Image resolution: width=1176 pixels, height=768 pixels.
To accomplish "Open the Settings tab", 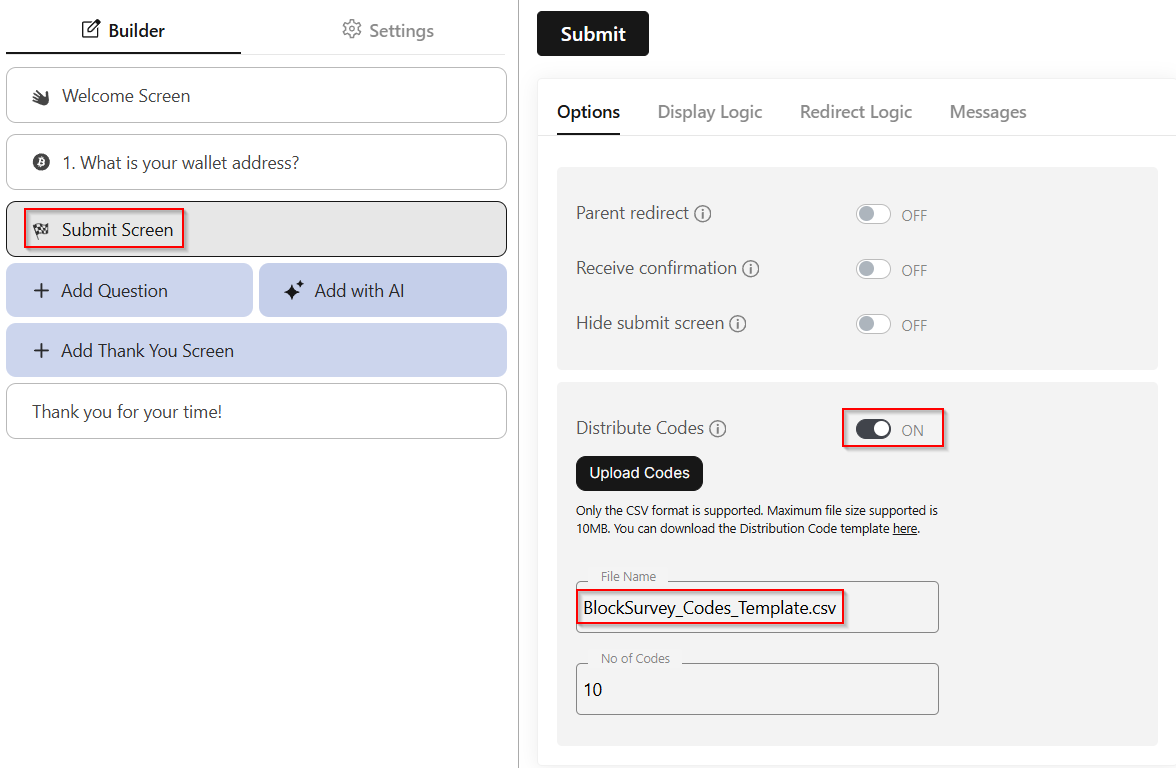I will coord(388,31).
